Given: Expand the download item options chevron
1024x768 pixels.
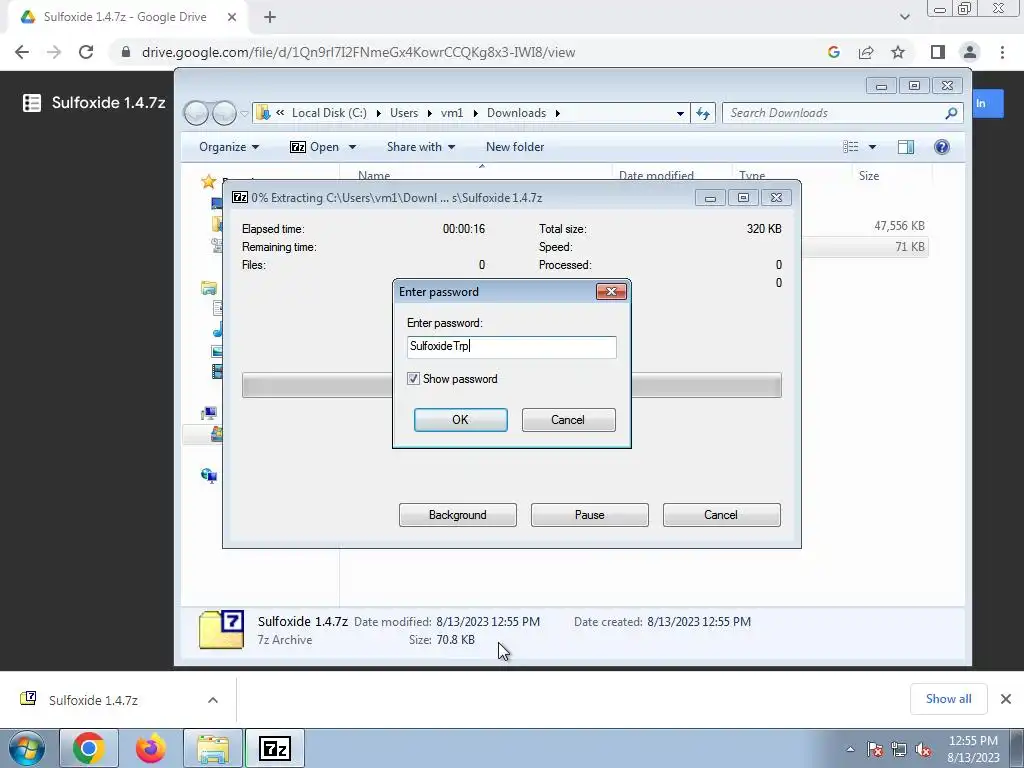Looking at the screenshot, I should (213, 700).
